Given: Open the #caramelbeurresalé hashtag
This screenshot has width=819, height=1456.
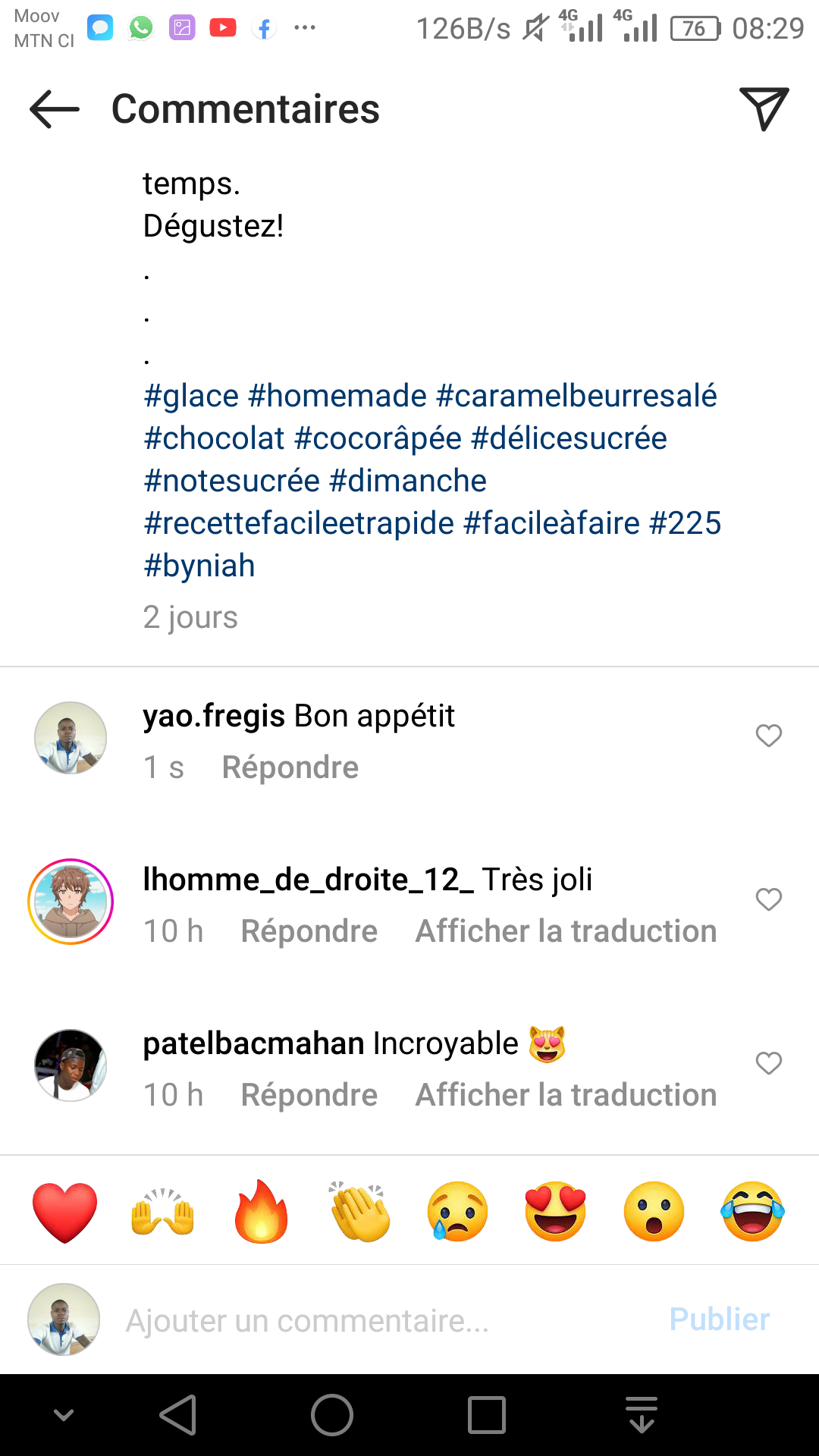Looking at the screenshot, I should coord(576,396).
